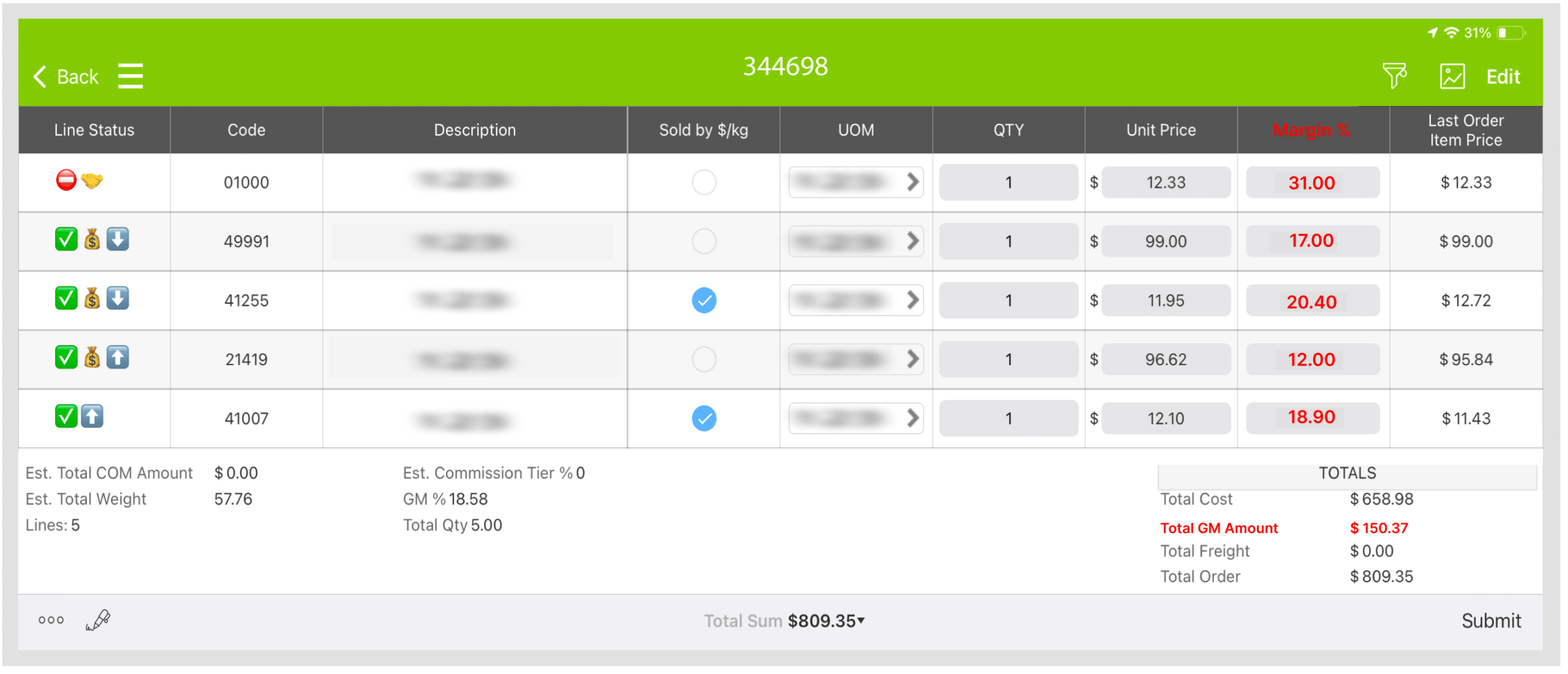The image size is (1568, 674).
Task: Select Total Cost $ 658.98 value
Action: pos(1381,499)
